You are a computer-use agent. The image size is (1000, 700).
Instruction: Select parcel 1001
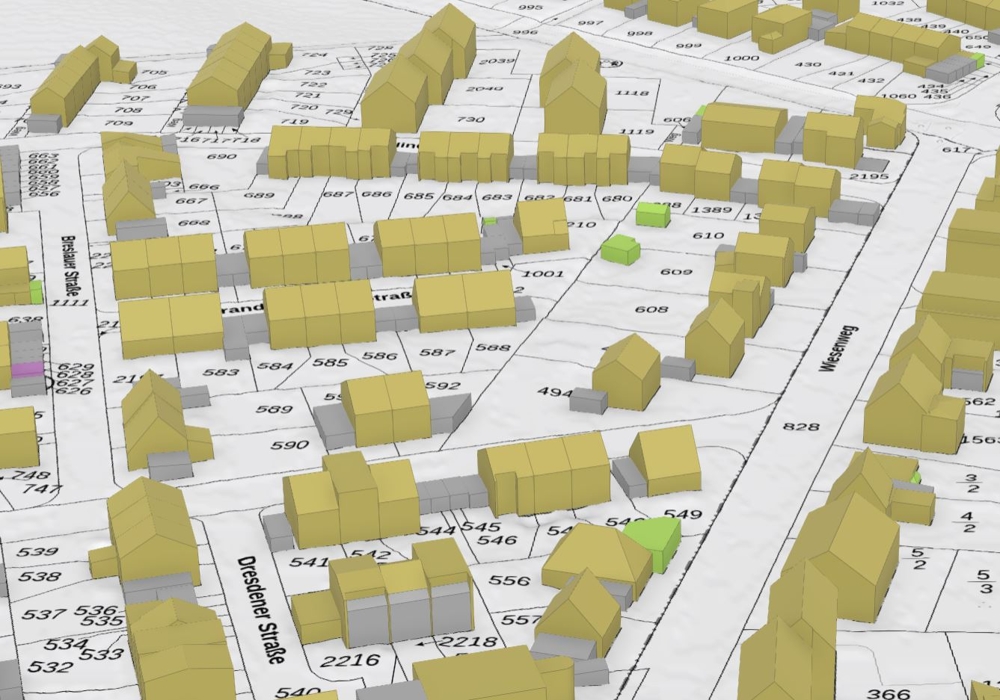click(x=543, y=273)
